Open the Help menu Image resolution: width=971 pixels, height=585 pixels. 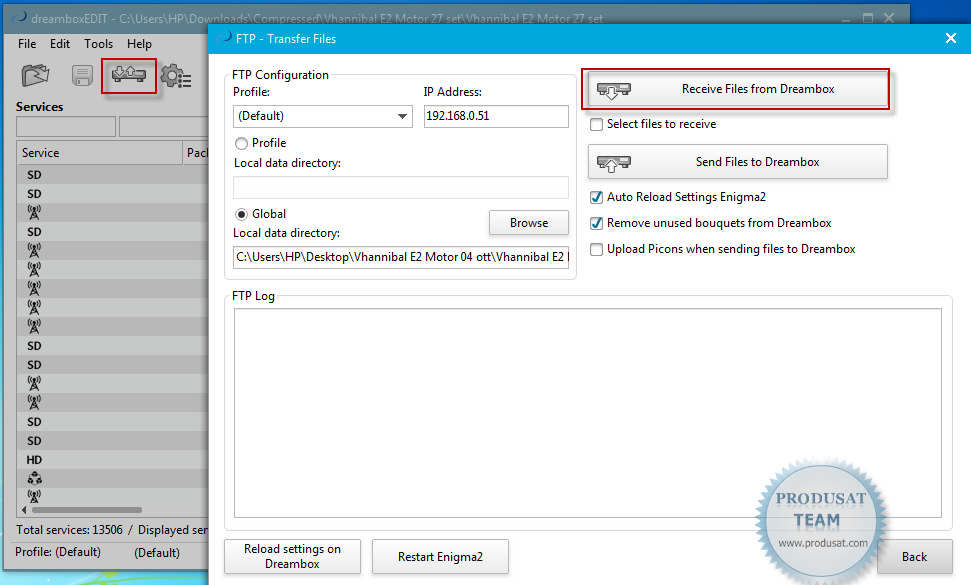139,44
